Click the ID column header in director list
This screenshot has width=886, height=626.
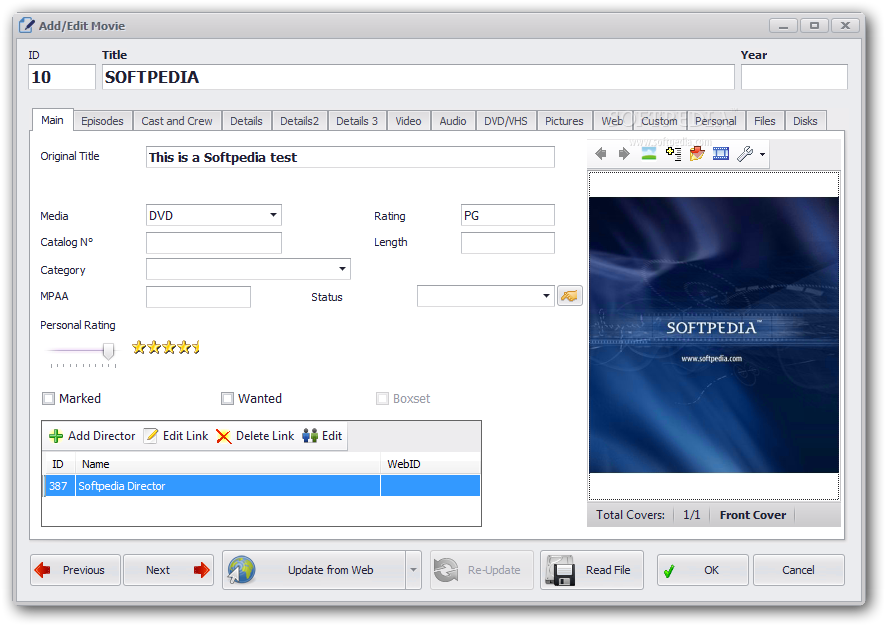(59, 464)
